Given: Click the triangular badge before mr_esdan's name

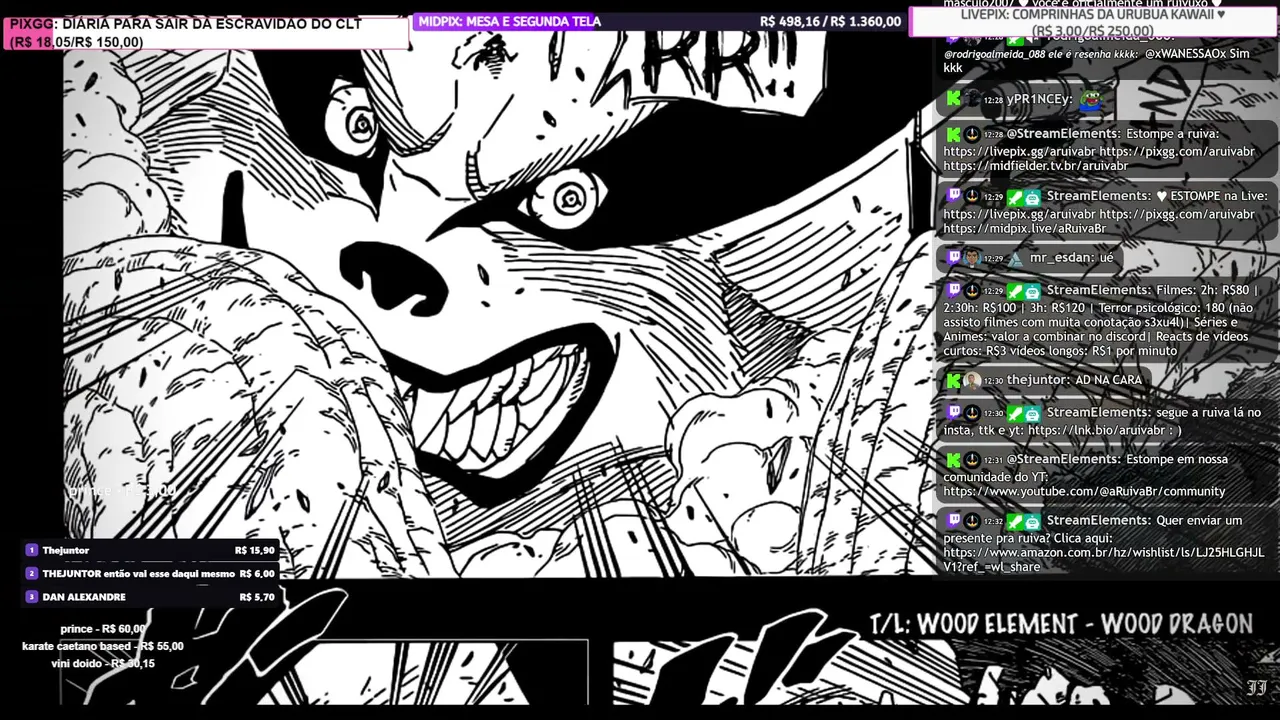Looking at the screenshot, I should pos(1015,258).
